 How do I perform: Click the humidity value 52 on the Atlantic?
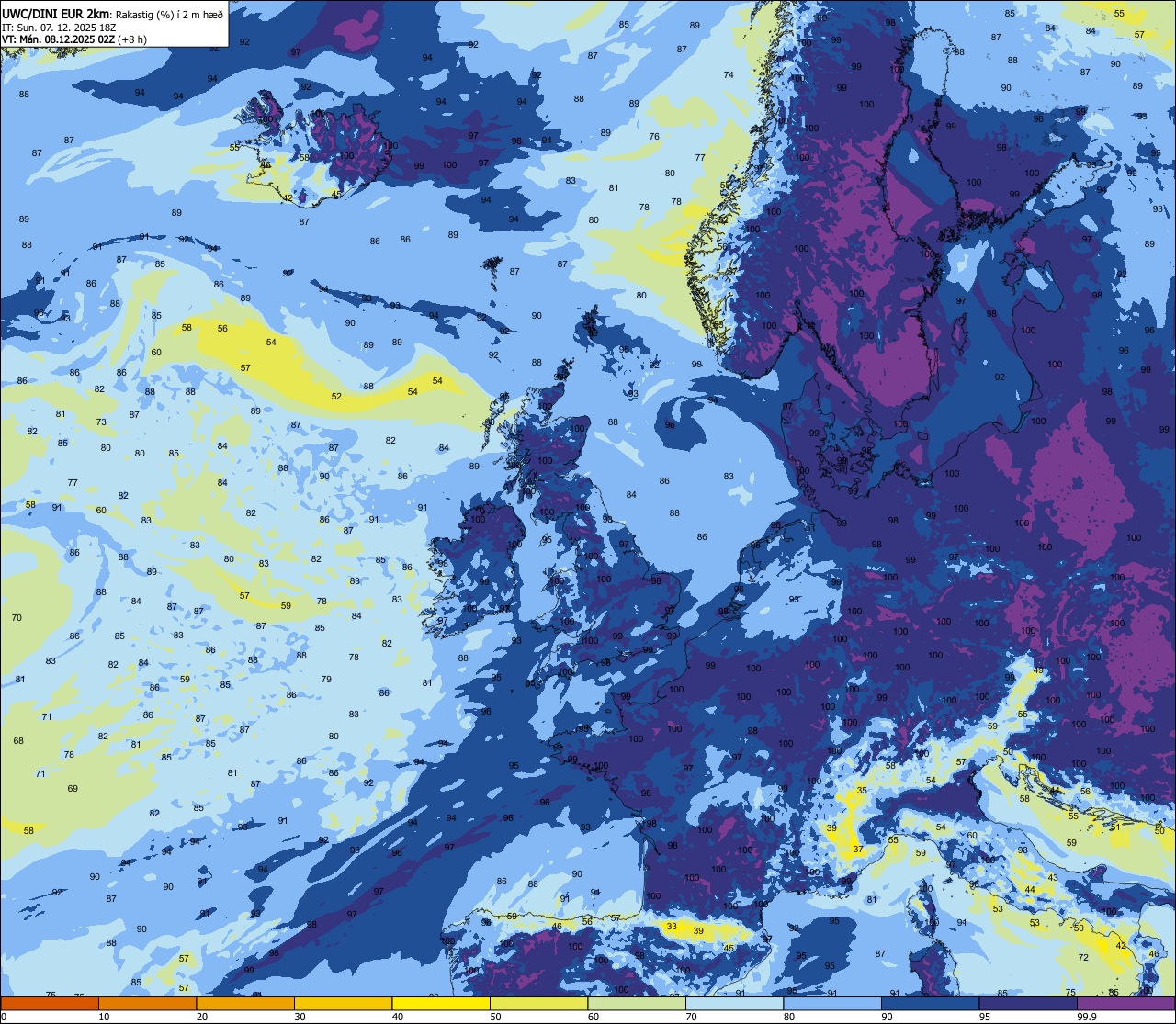[336, 397]
